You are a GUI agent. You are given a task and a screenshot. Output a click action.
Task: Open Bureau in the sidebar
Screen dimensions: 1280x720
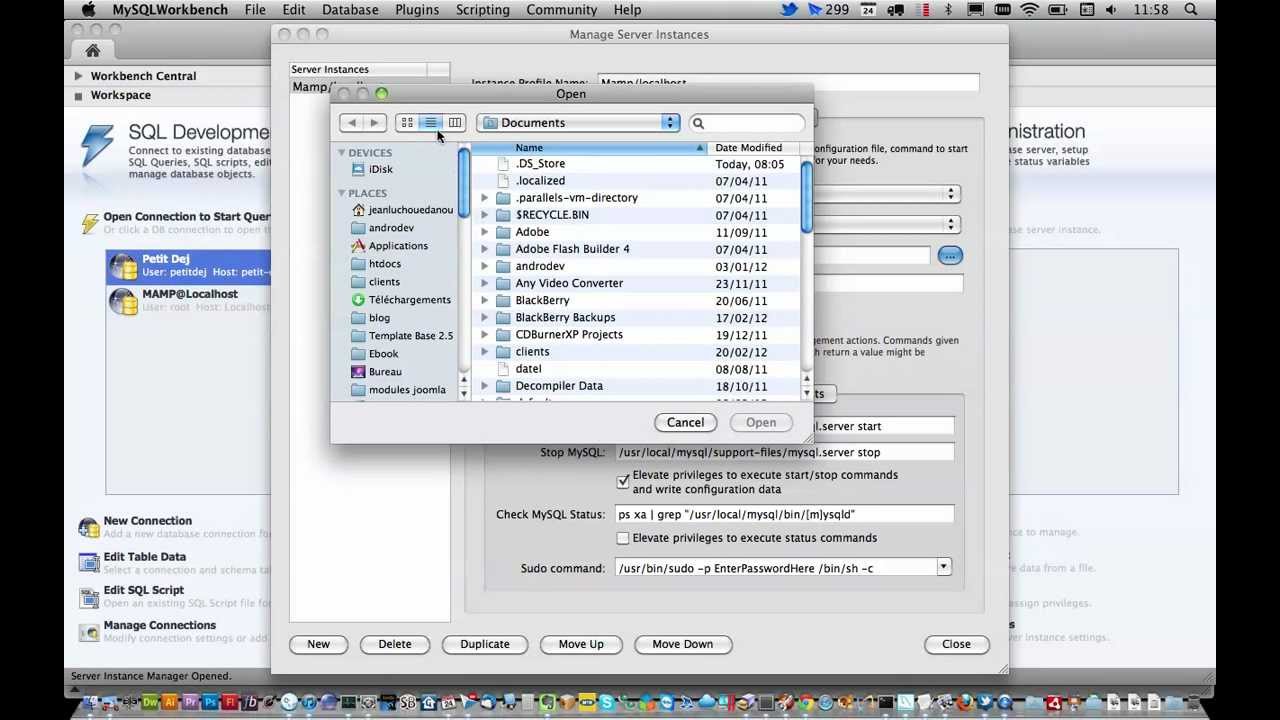coord(376,372)
